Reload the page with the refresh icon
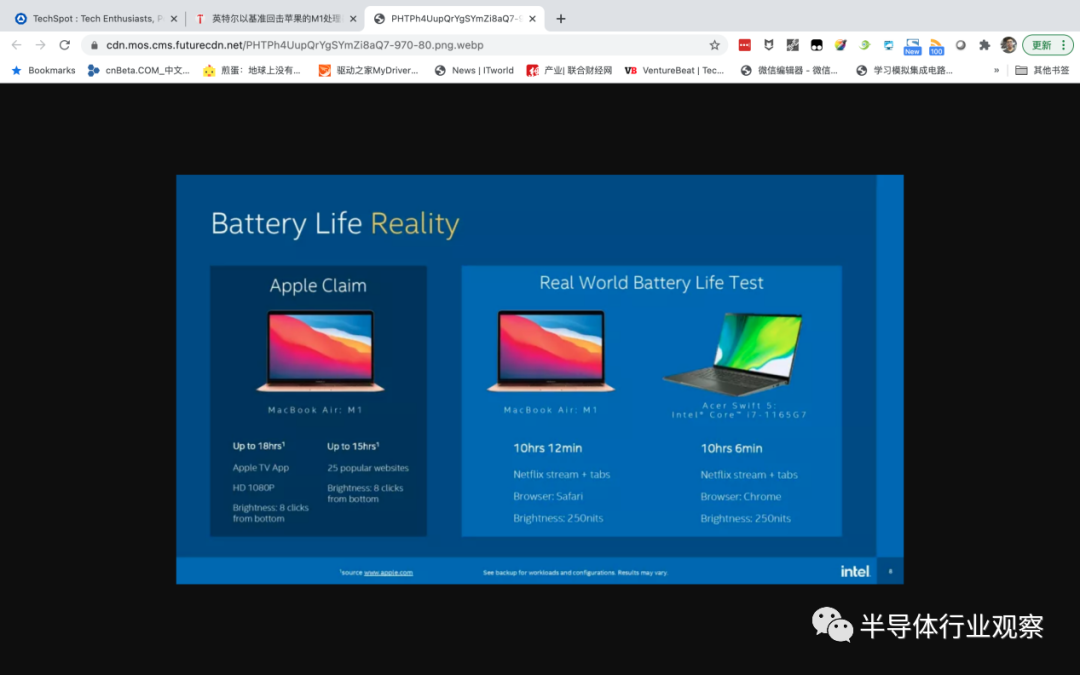1080x675 pixels. pos(65,45)
